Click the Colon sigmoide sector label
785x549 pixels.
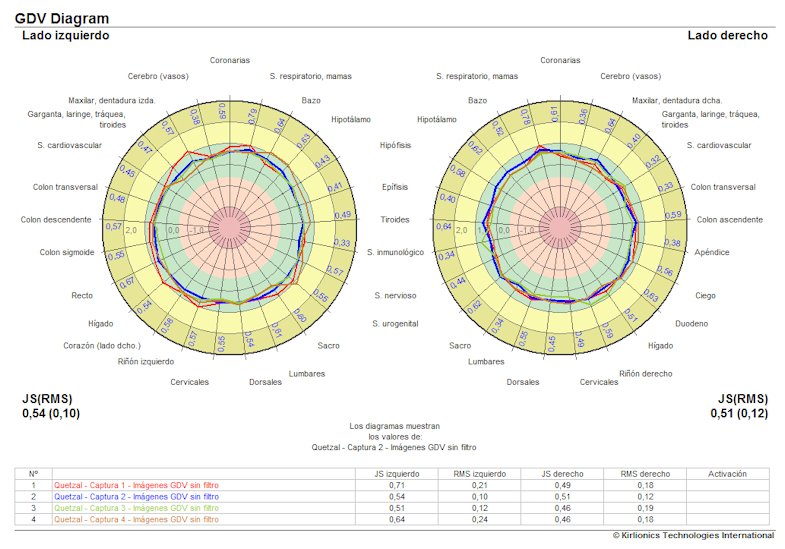[67, 252]
